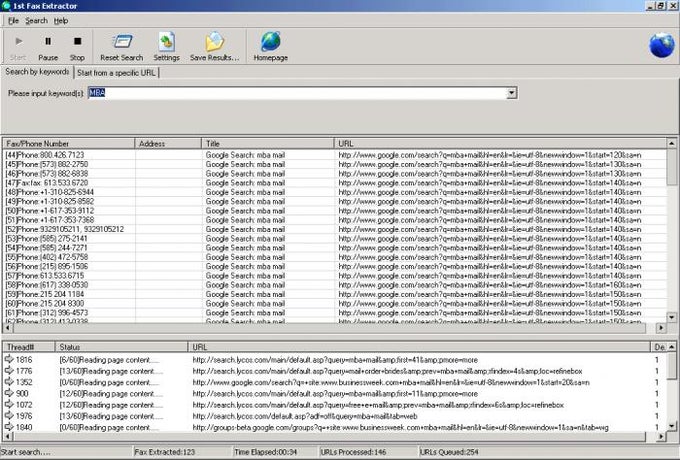Click the results list horizontal scrollbar thumb
The width and height of the screenshot is (680, 460).
coord(329,328)
